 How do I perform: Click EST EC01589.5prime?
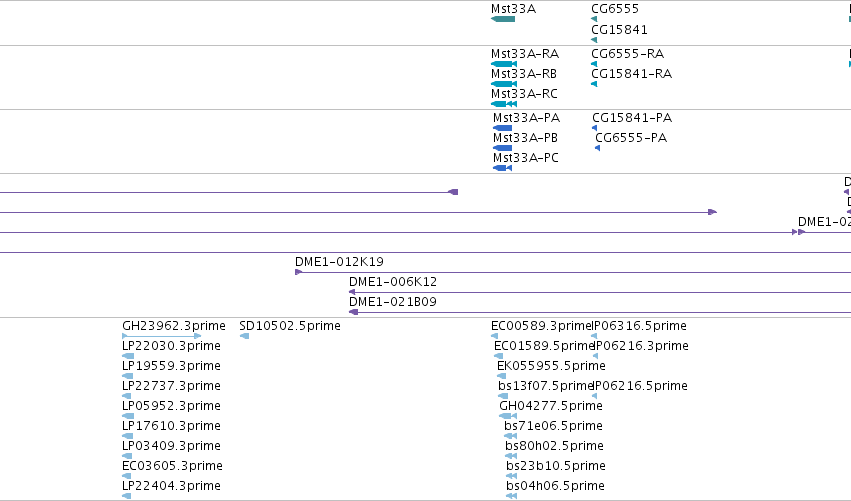click(x=544, y=346)
